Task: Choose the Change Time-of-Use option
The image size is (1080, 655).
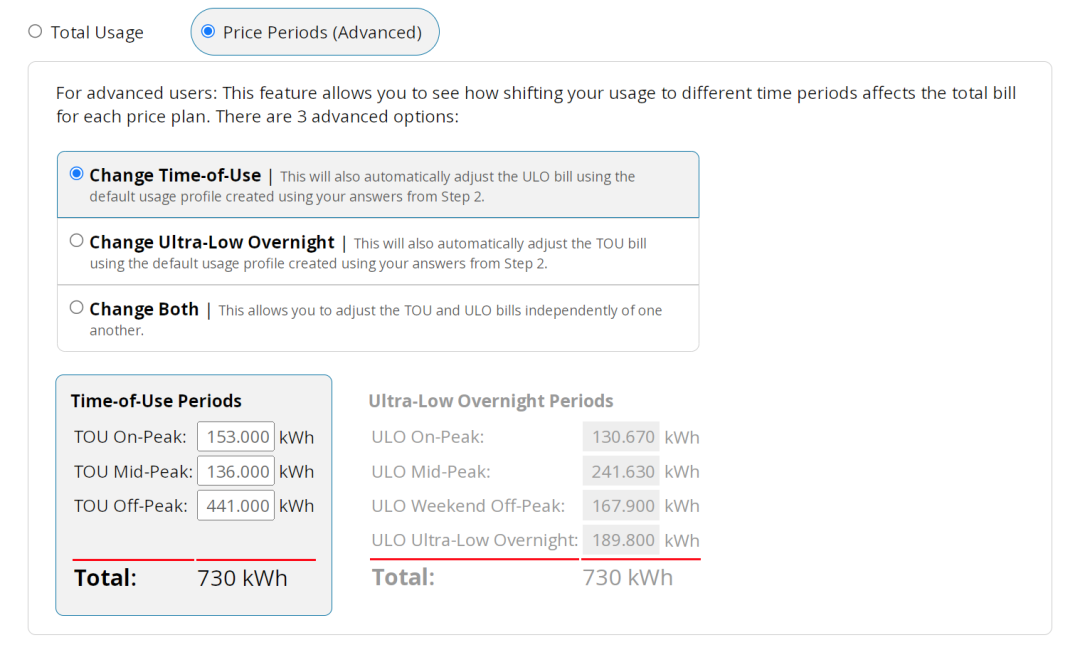Action: tap(76, 174)
